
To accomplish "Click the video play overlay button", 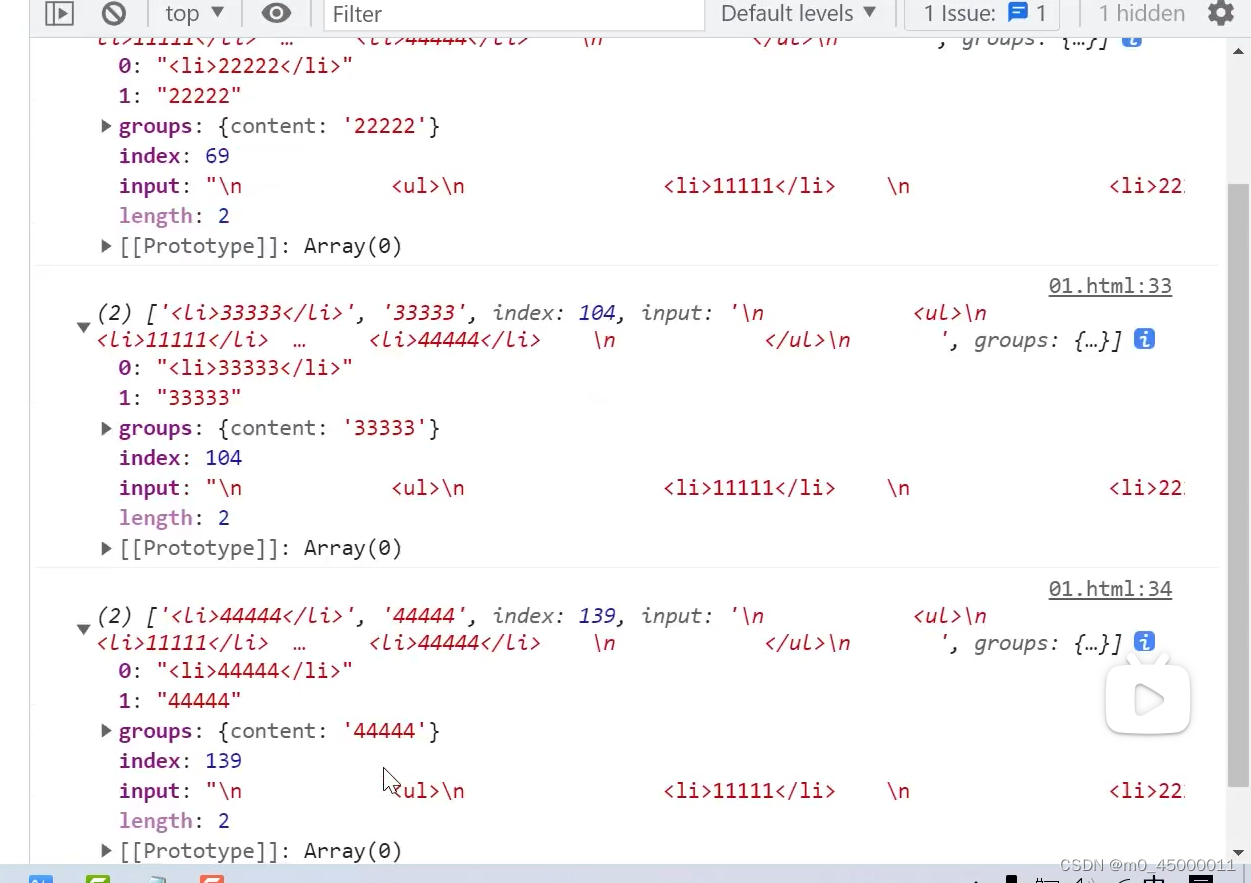I will pyautogui.click(x=1147, y=700).
